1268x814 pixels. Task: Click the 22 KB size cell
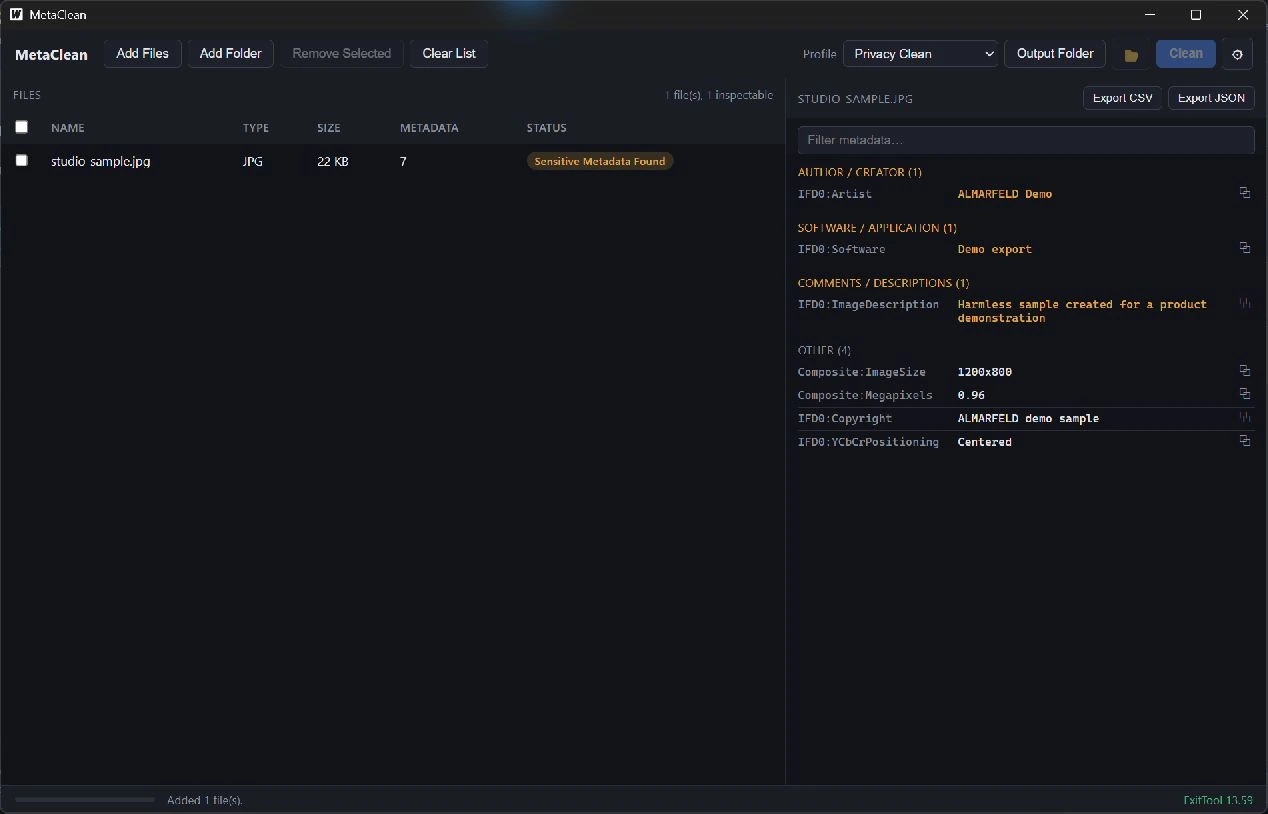point(333,161)
